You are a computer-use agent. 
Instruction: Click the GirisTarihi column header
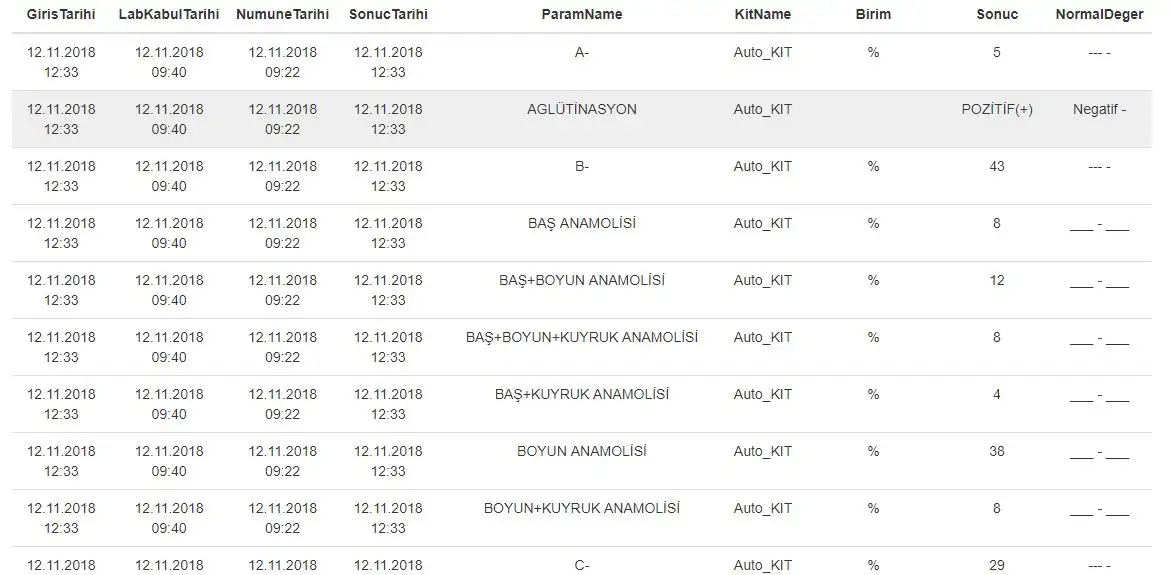point(61,15)
